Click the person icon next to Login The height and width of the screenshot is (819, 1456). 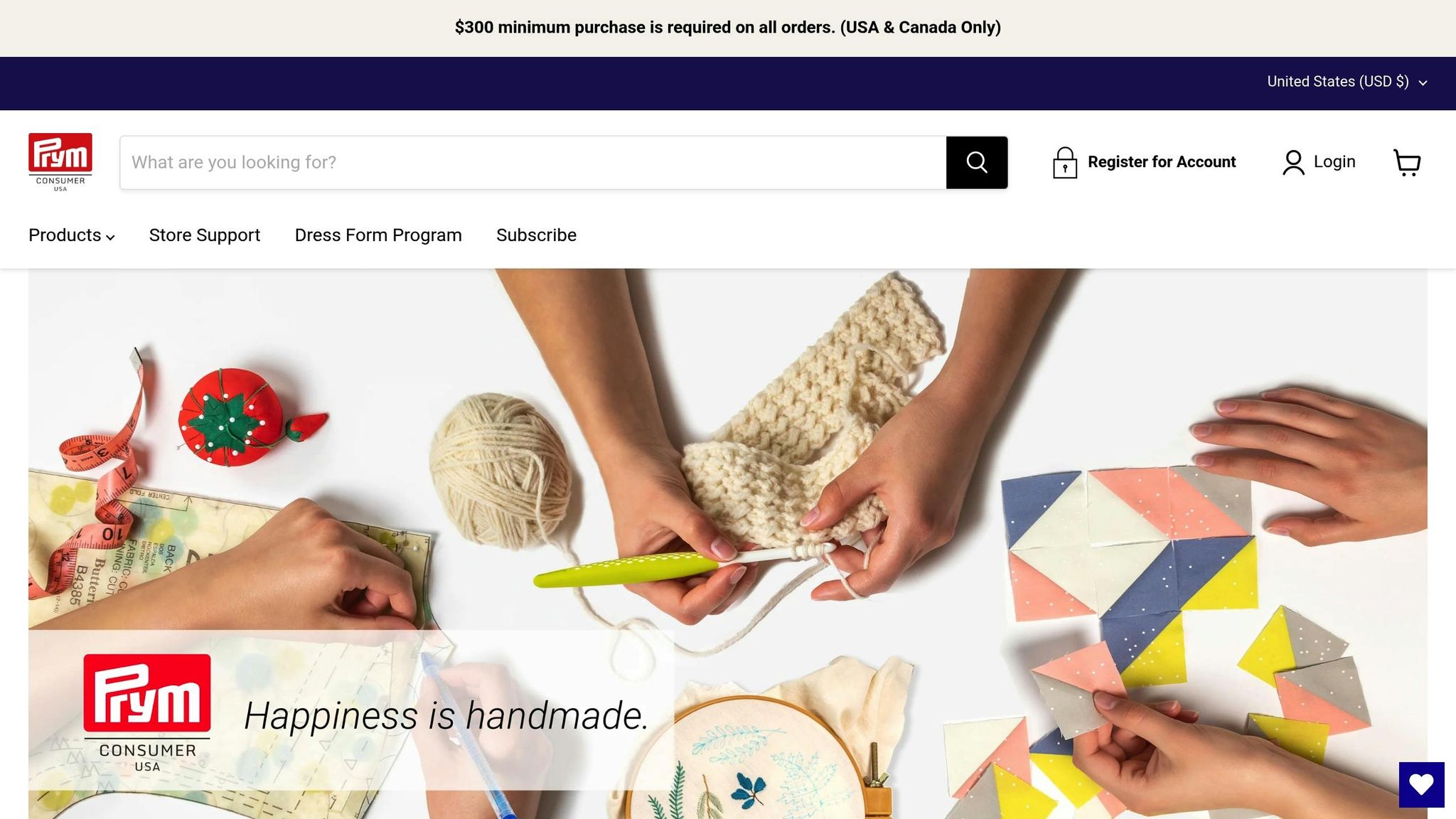[1293, 163]
